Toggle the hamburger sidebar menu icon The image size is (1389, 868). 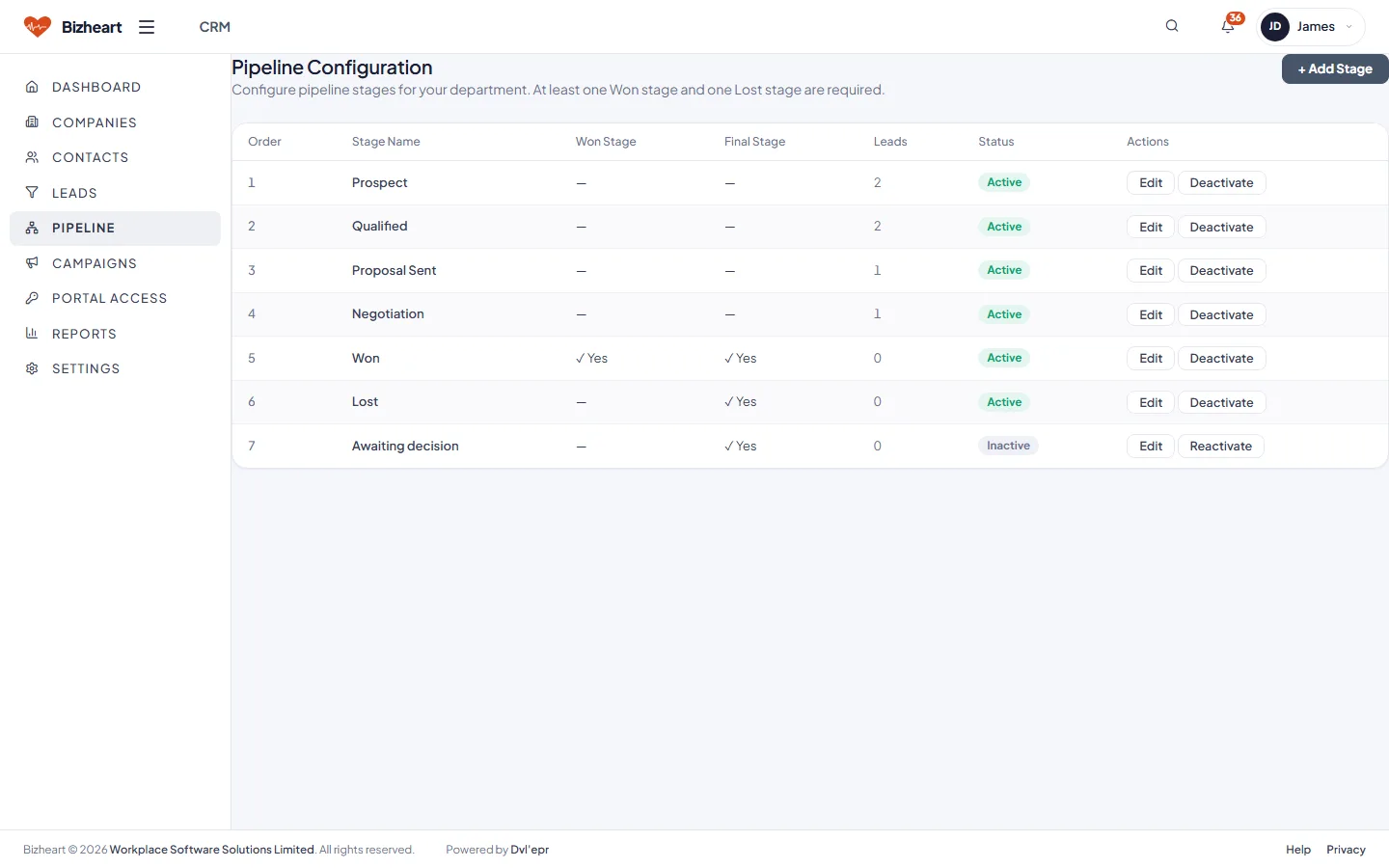click(147, 27)
